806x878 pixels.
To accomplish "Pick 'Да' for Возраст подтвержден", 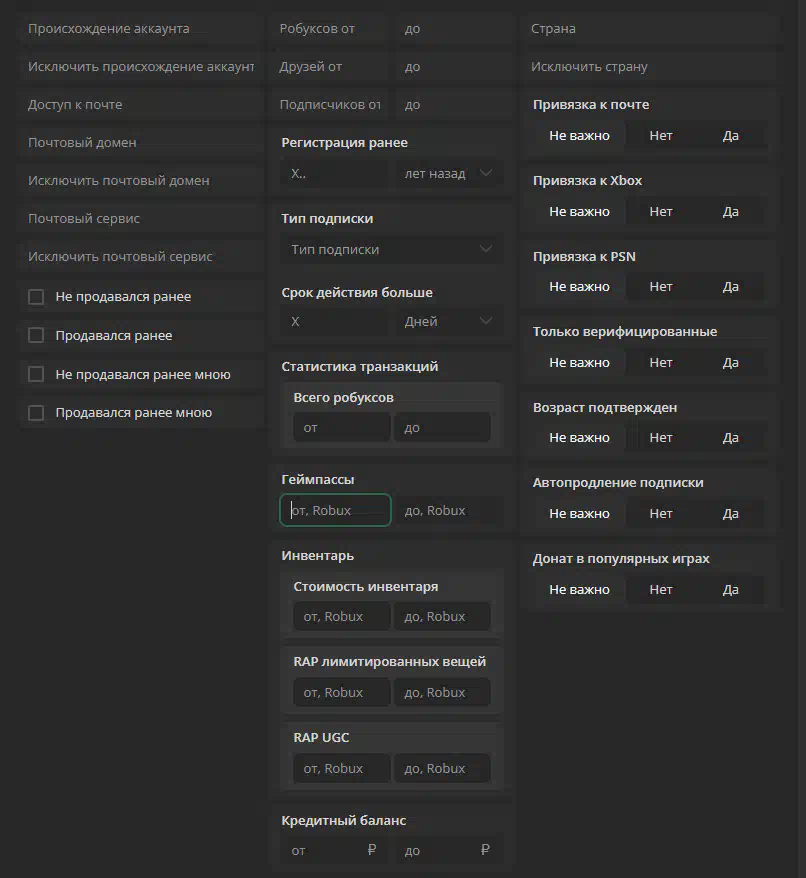I will [x=731, y=438].
